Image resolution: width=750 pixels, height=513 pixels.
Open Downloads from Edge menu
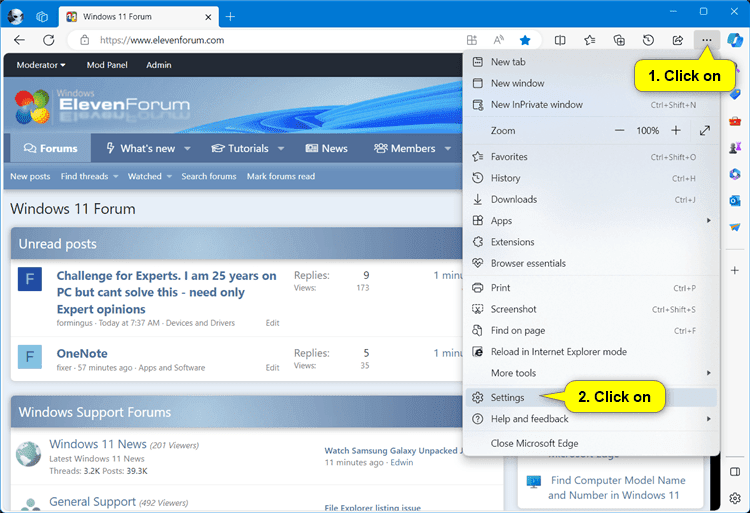tap(591, 199)
